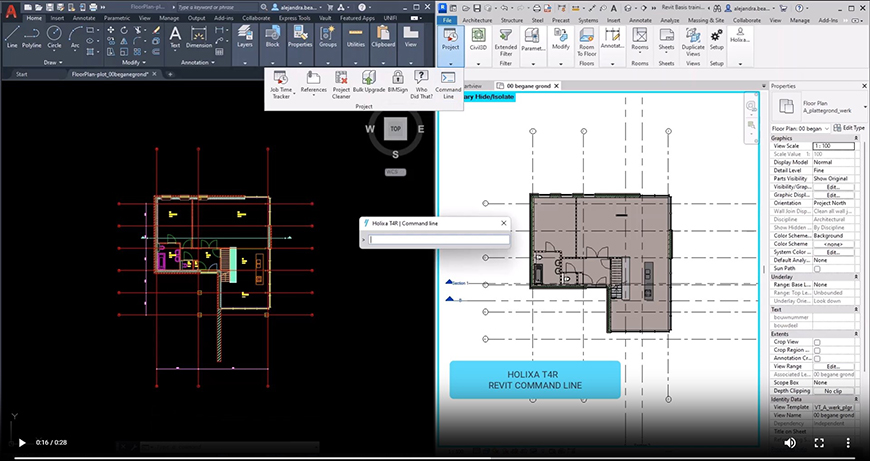Open the Duplicate Views tool
The height and width of the screenshot is (461, 870).
(693, 42)
